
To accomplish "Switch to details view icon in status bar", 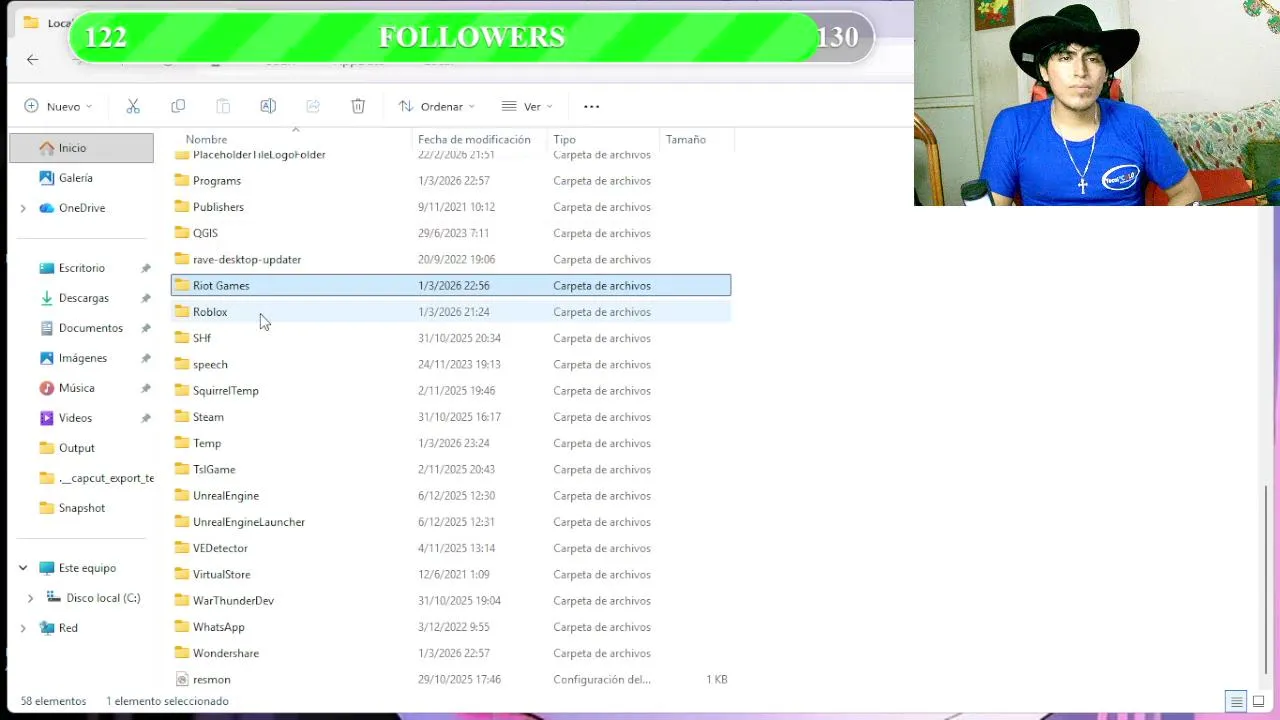I will pyautogui.click(x=1236, y=701).
